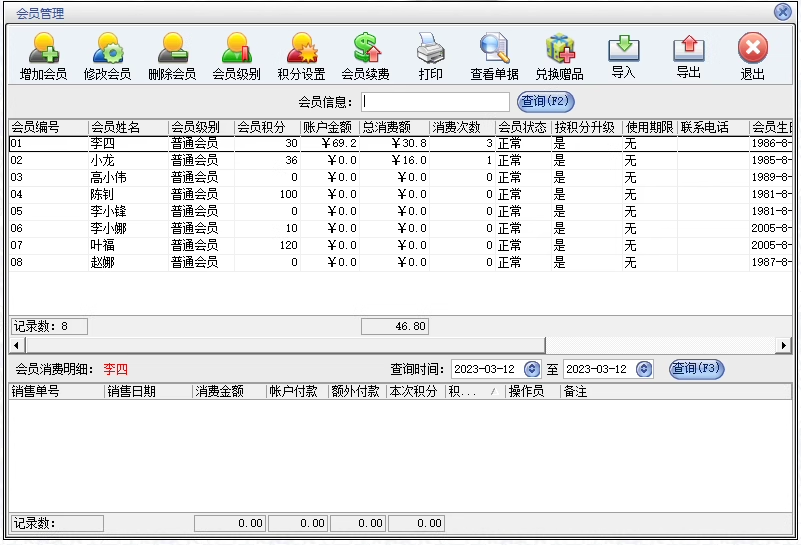The image size is (801, 545).
Task: Click the 会员续费 (member renewal) icon
Action: point(366,56)
